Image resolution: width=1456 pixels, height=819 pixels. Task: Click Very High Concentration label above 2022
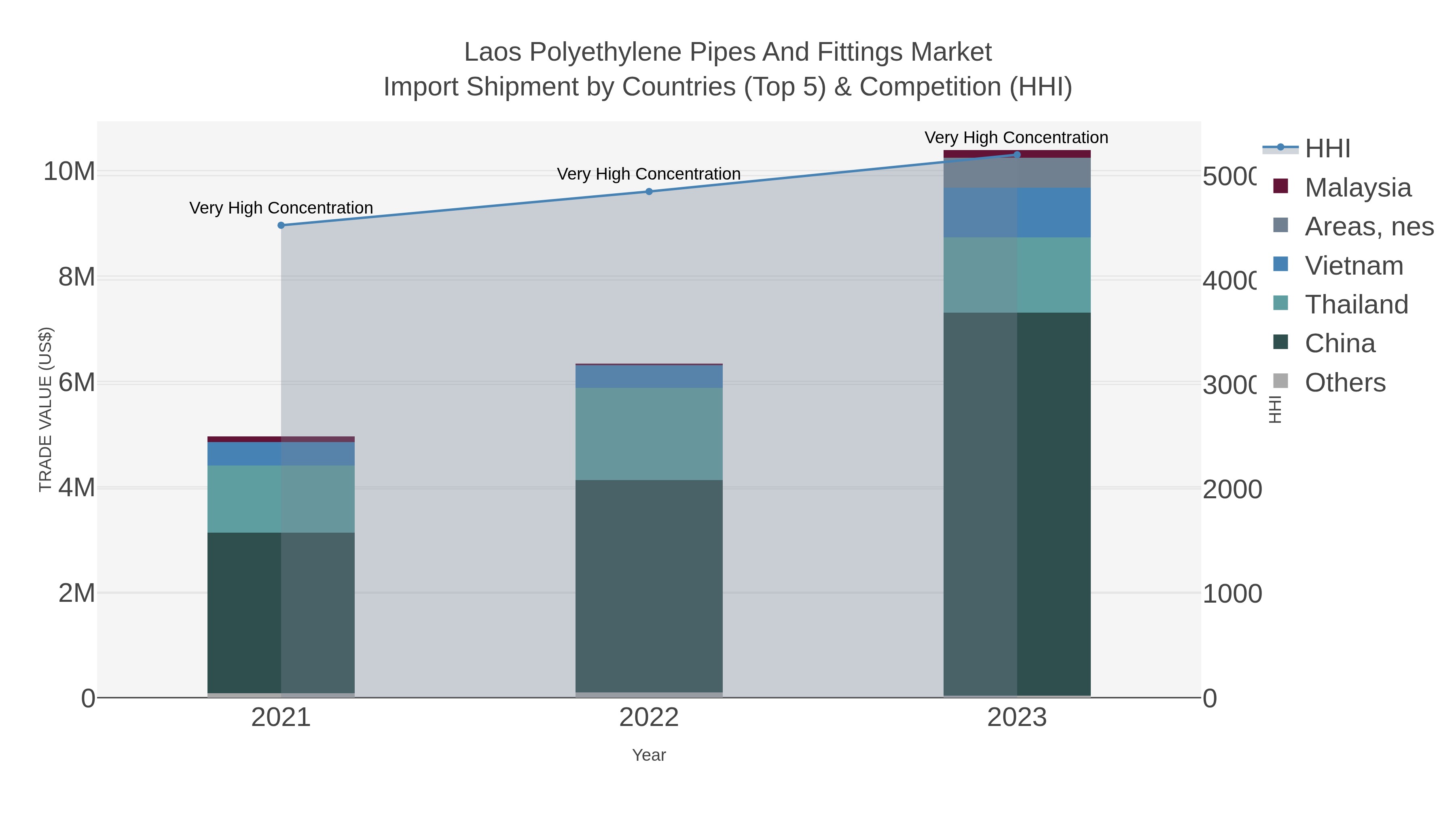[x=649, y=174]
